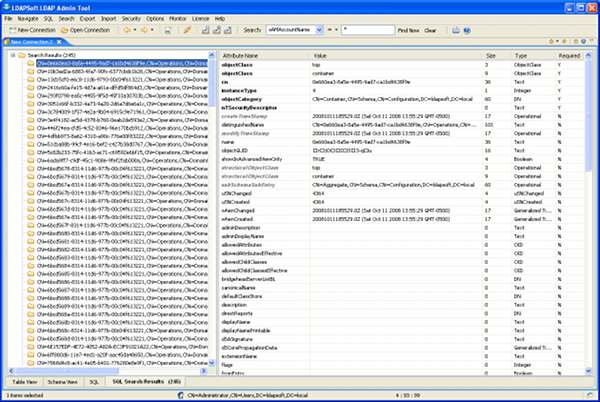Click the New Connection button label

click(x=37, y=30)
